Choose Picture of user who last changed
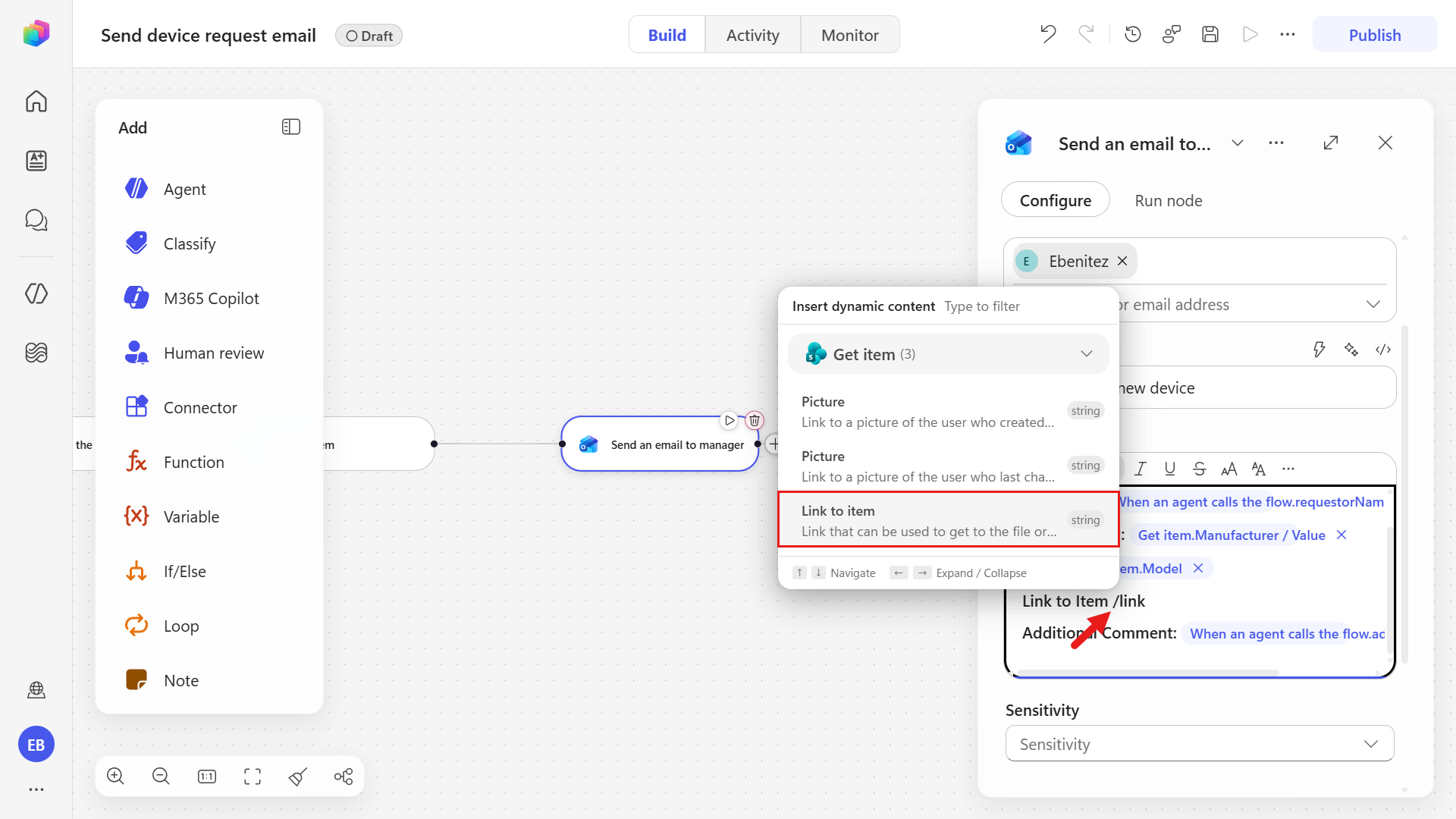This screenshot has width=1456, height=819. tap(949, 466)
